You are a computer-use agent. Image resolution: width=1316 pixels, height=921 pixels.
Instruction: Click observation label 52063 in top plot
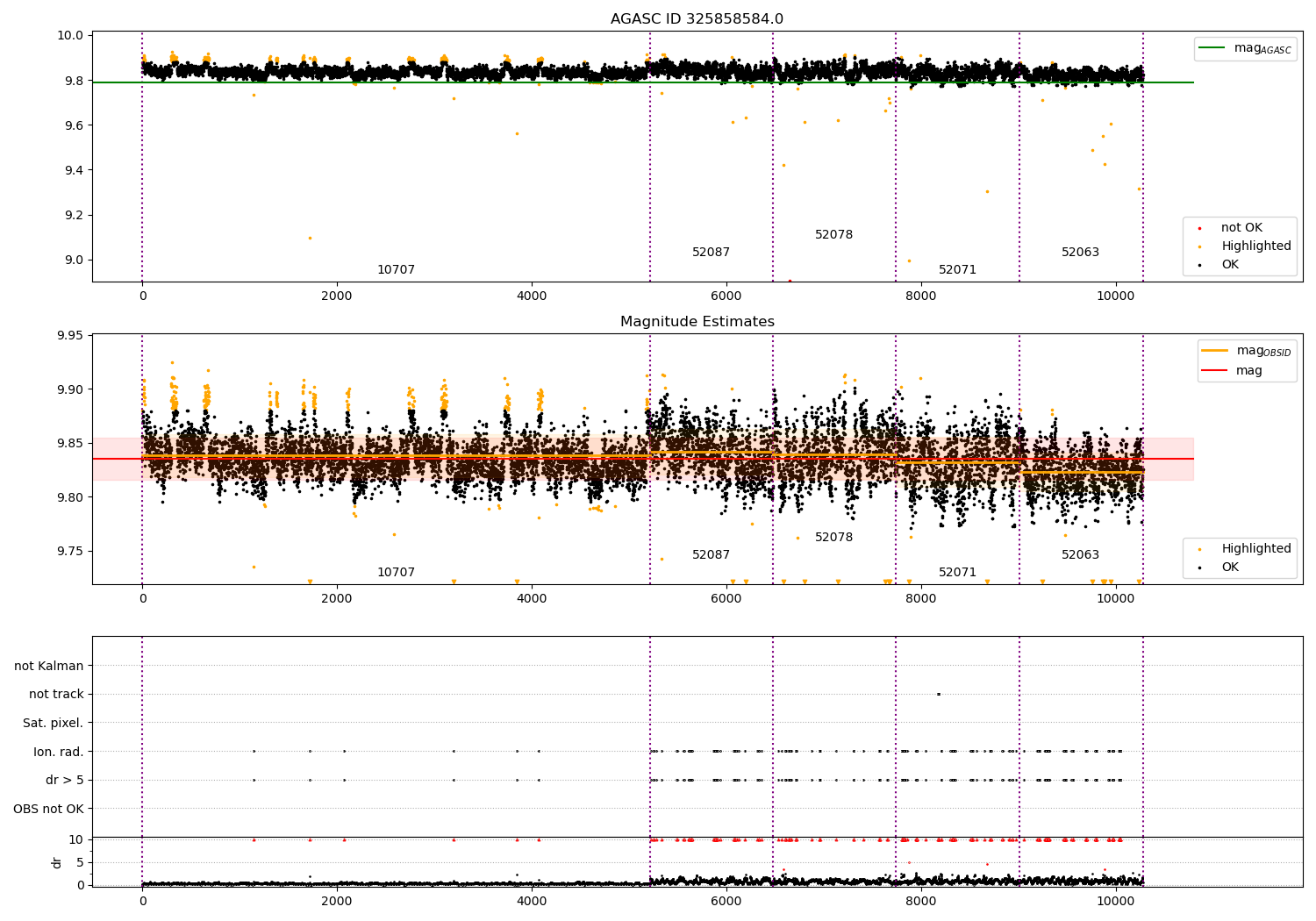coord(1080,253)
